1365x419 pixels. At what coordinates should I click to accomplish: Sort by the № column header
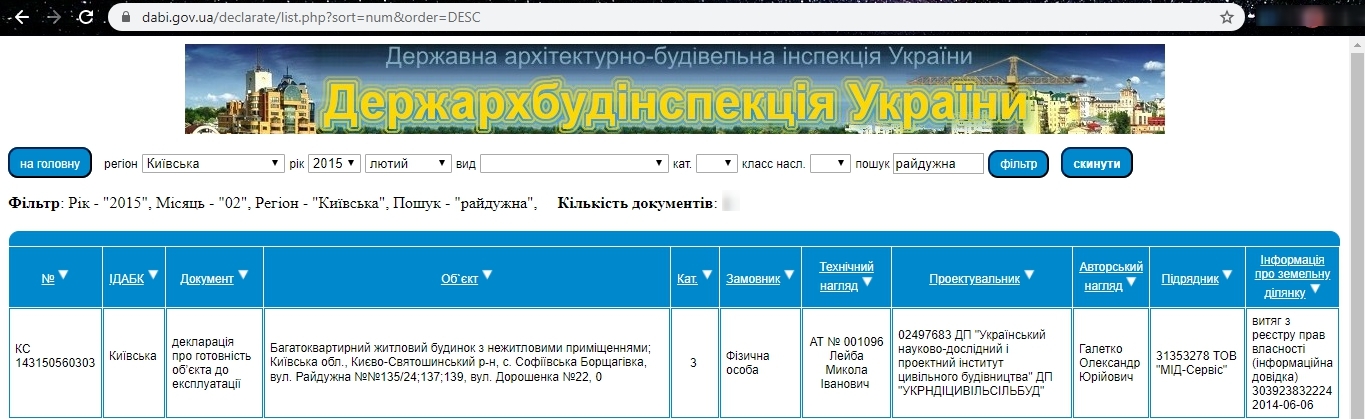pyautogui.click(x=47, y=278)
